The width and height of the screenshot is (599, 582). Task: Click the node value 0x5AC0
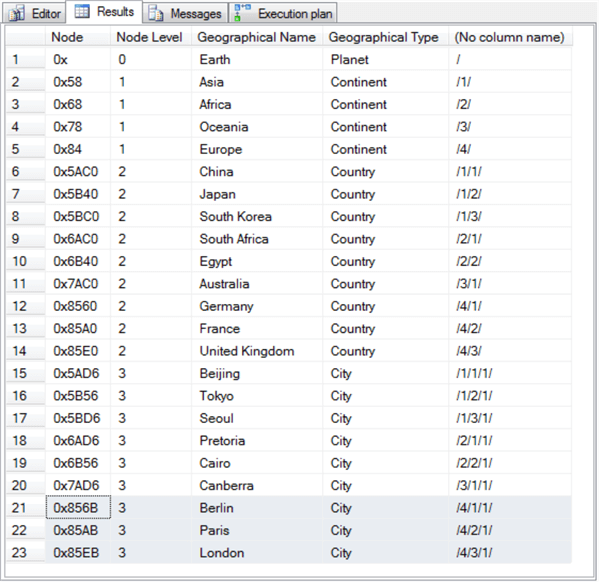pos(78,172)
